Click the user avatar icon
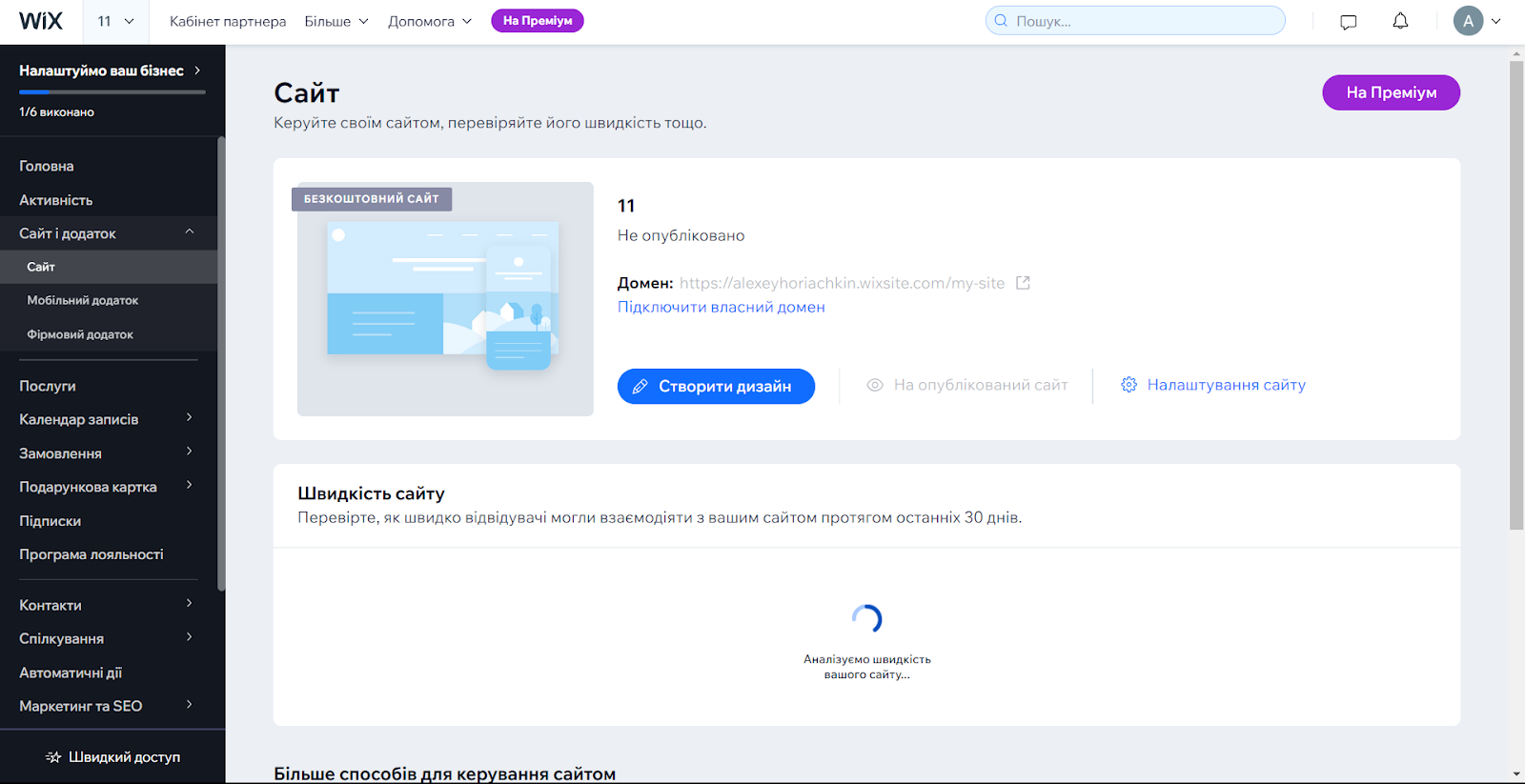The width and height of the screenshot is (1525, 784). pos(1468,21)
